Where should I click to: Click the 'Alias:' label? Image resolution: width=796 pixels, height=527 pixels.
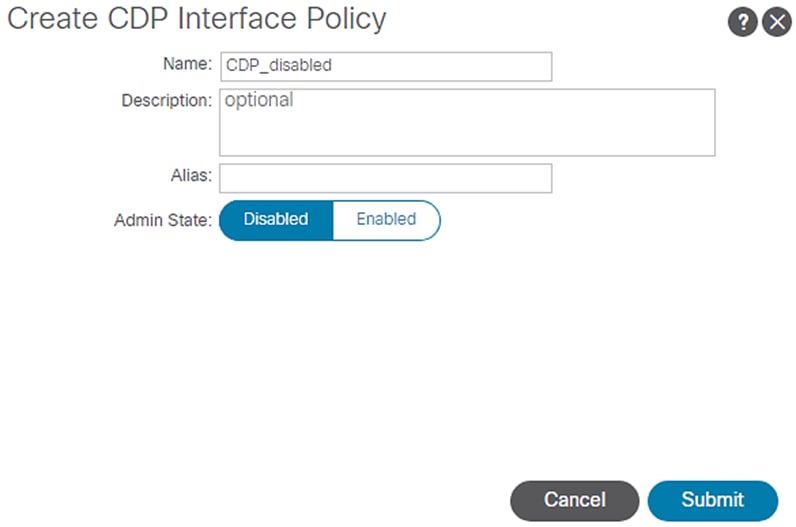pyautogui.click(x=191, y=175)
